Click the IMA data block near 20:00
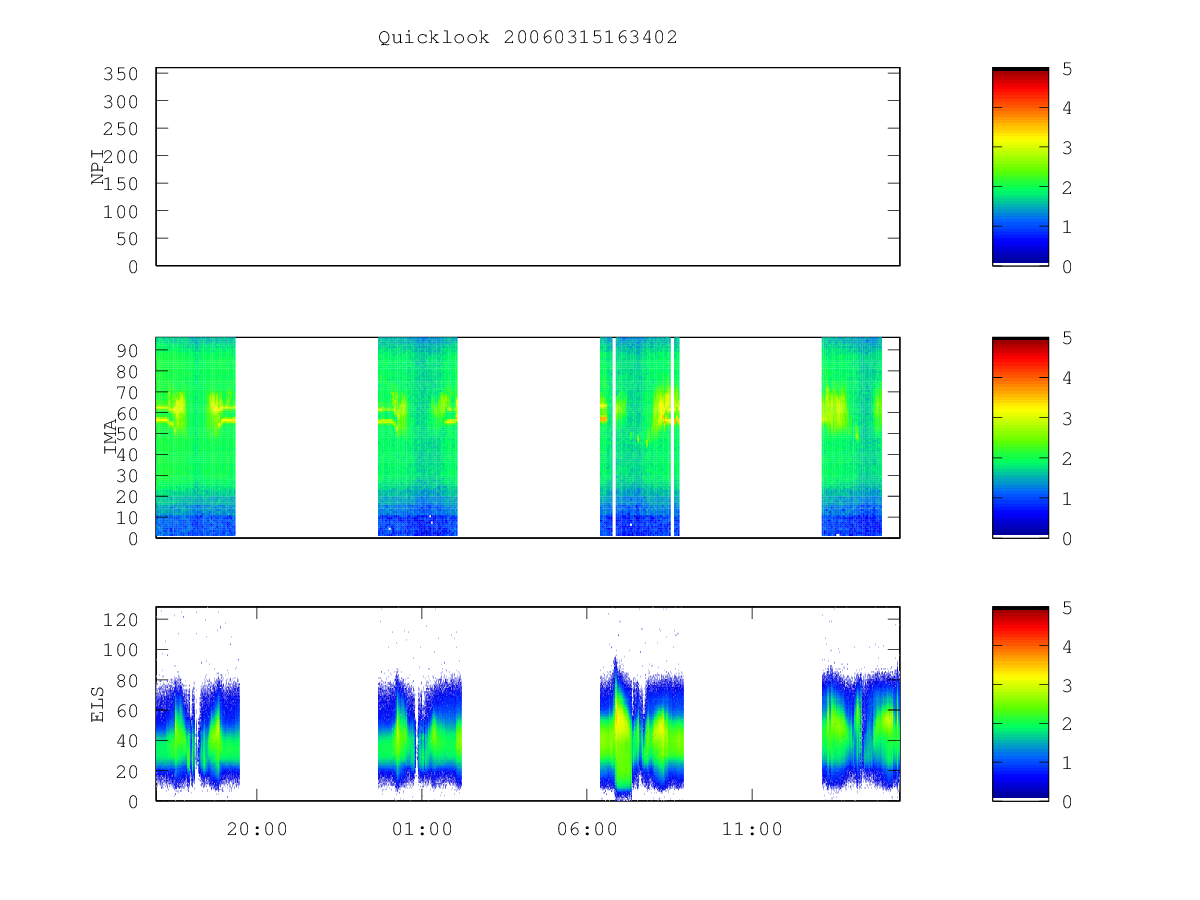 point(196,437)
